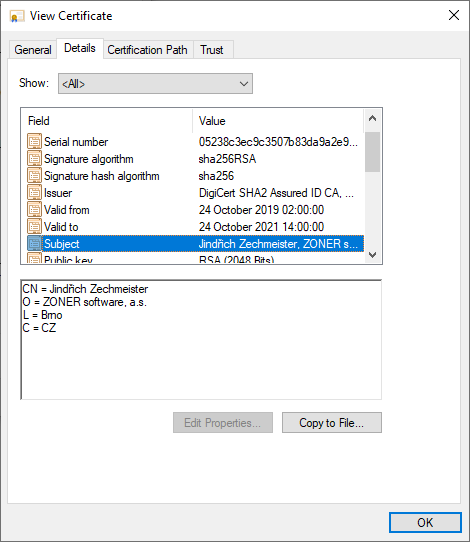Open the Certification Path tab
The image size is (470, 542).
[x=148, y=50]
